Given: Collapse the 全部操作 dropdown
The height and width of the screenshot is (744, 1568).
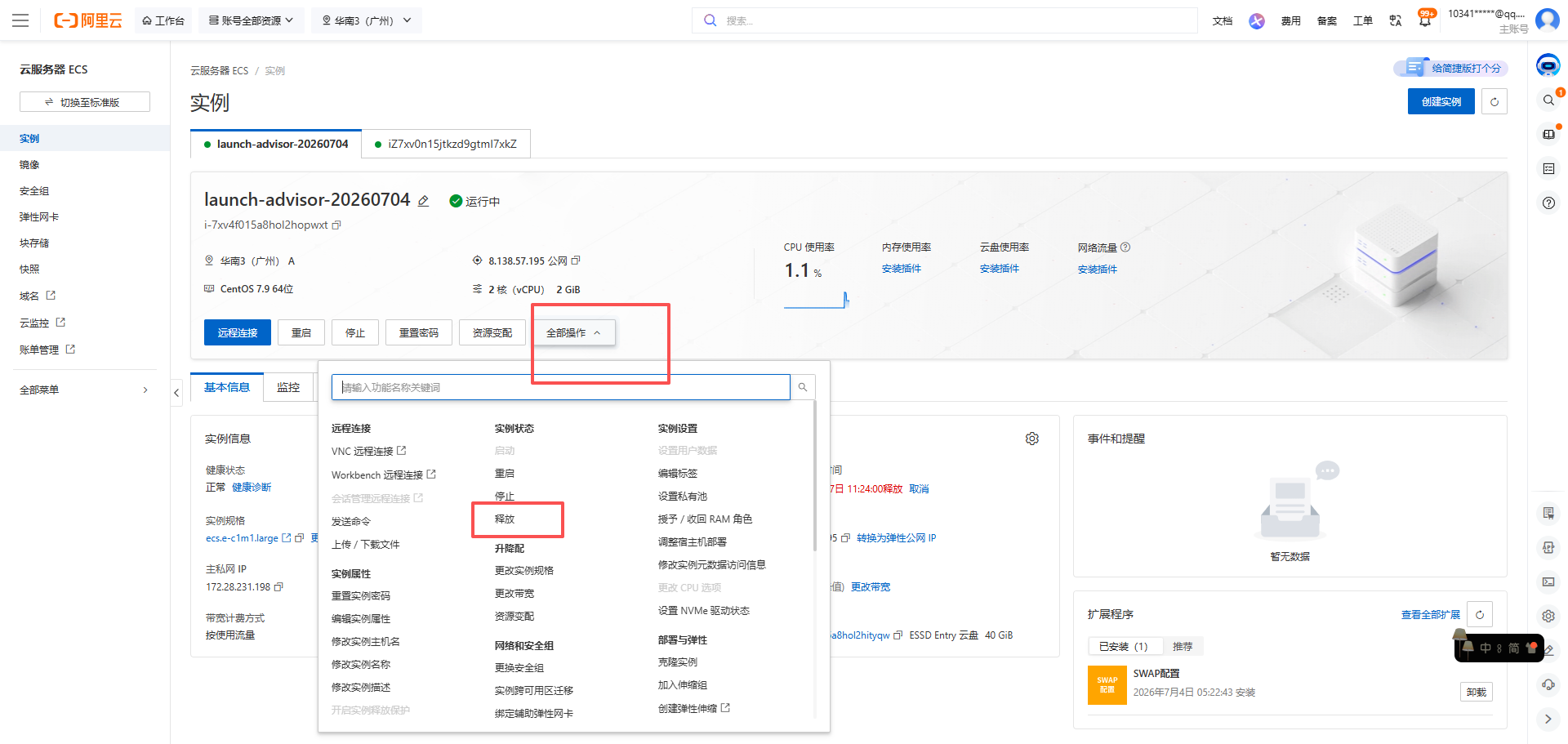Looking at the screenshot, I should [574, 332].
